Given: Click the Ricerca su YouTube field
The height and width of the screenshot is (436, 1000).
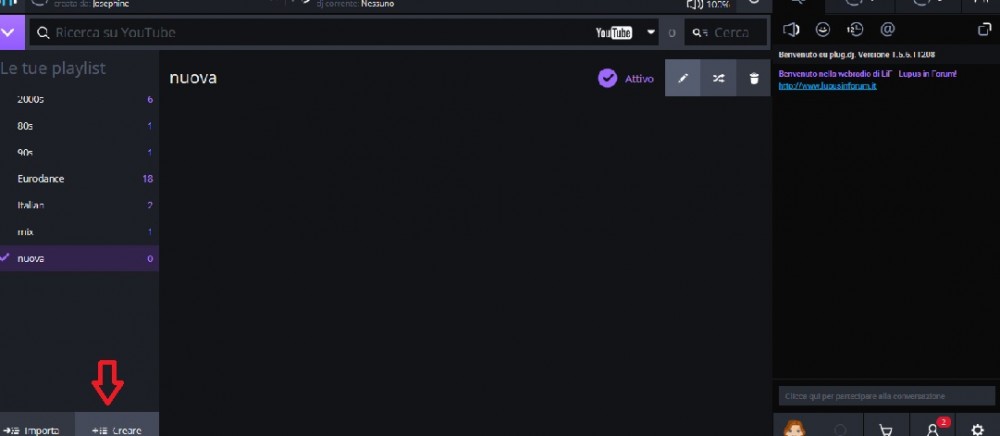Looking at the screenshot, I should 312,33.
